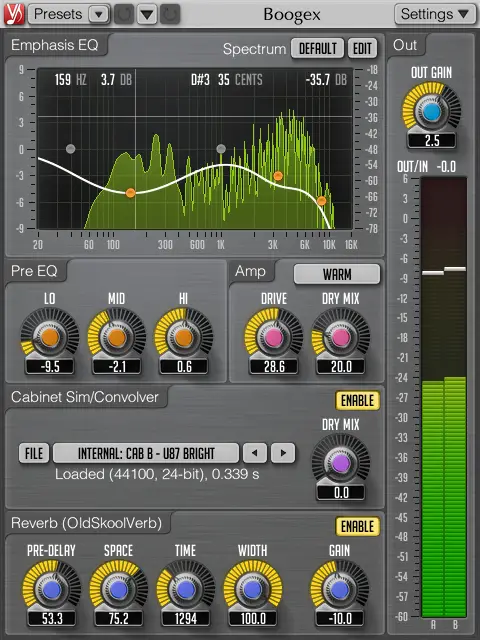Image resolution: width=480 pixels, height=640 pixels.
Task: Select the gray EQ point near 40 Hz
Action: point(71,149)
